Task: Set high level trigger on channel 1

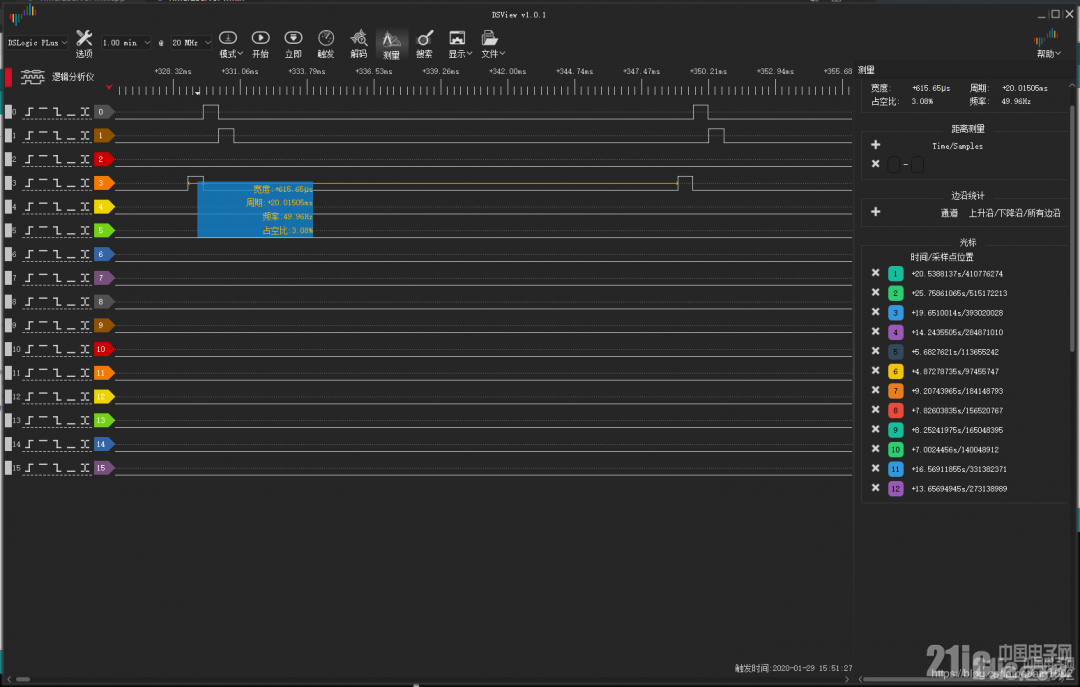Action: [43, 136]
